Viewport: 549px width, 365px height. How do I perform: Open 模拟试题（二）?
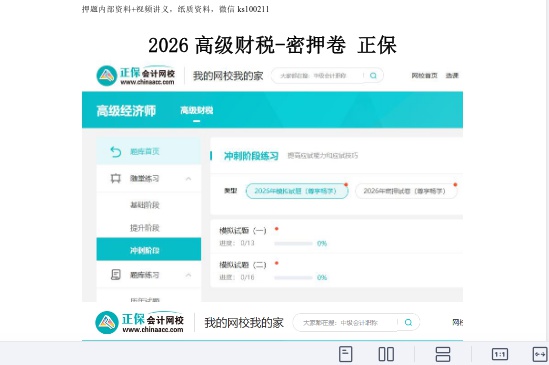[243, 264]
